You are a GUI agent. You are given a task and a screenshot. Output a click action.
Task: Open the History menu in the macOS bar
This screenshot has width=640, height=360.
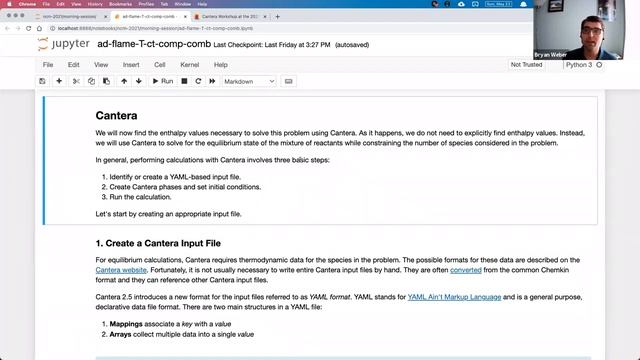tap(95, 4)
